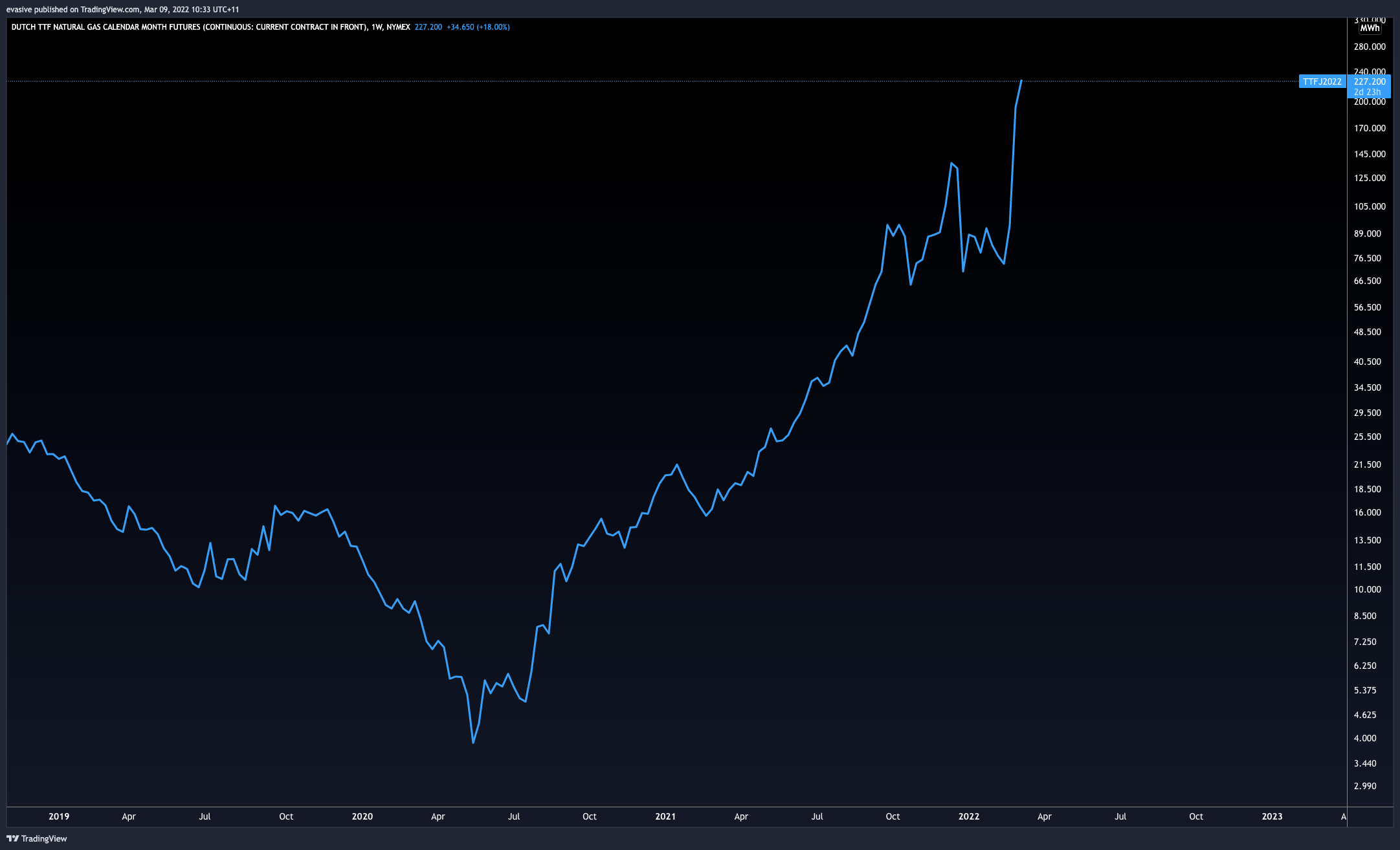Viewport: 1400px width, 850px height.
Task: Click the 4.000 price axis label
Action: 1365,738
